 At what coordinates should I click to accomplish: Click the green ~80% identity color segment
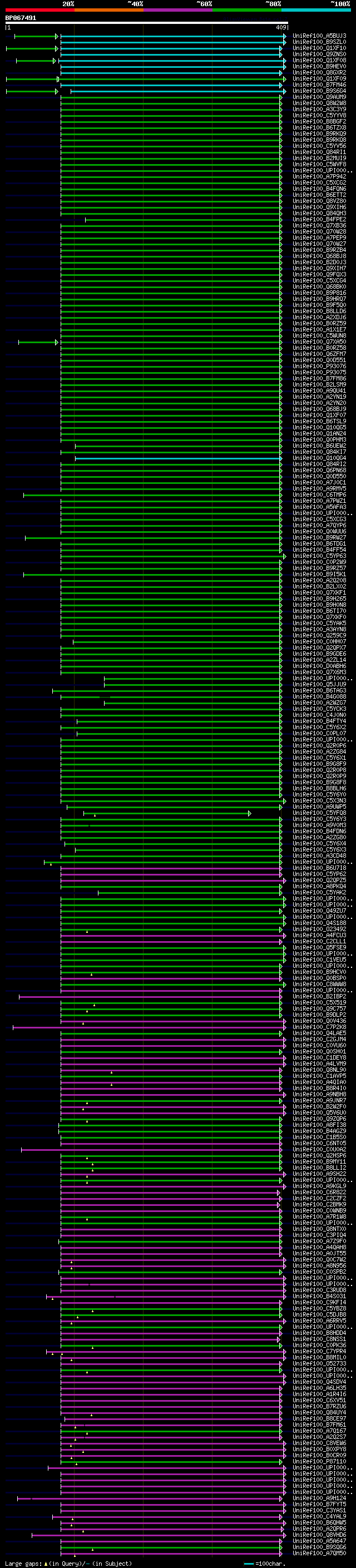247,10
